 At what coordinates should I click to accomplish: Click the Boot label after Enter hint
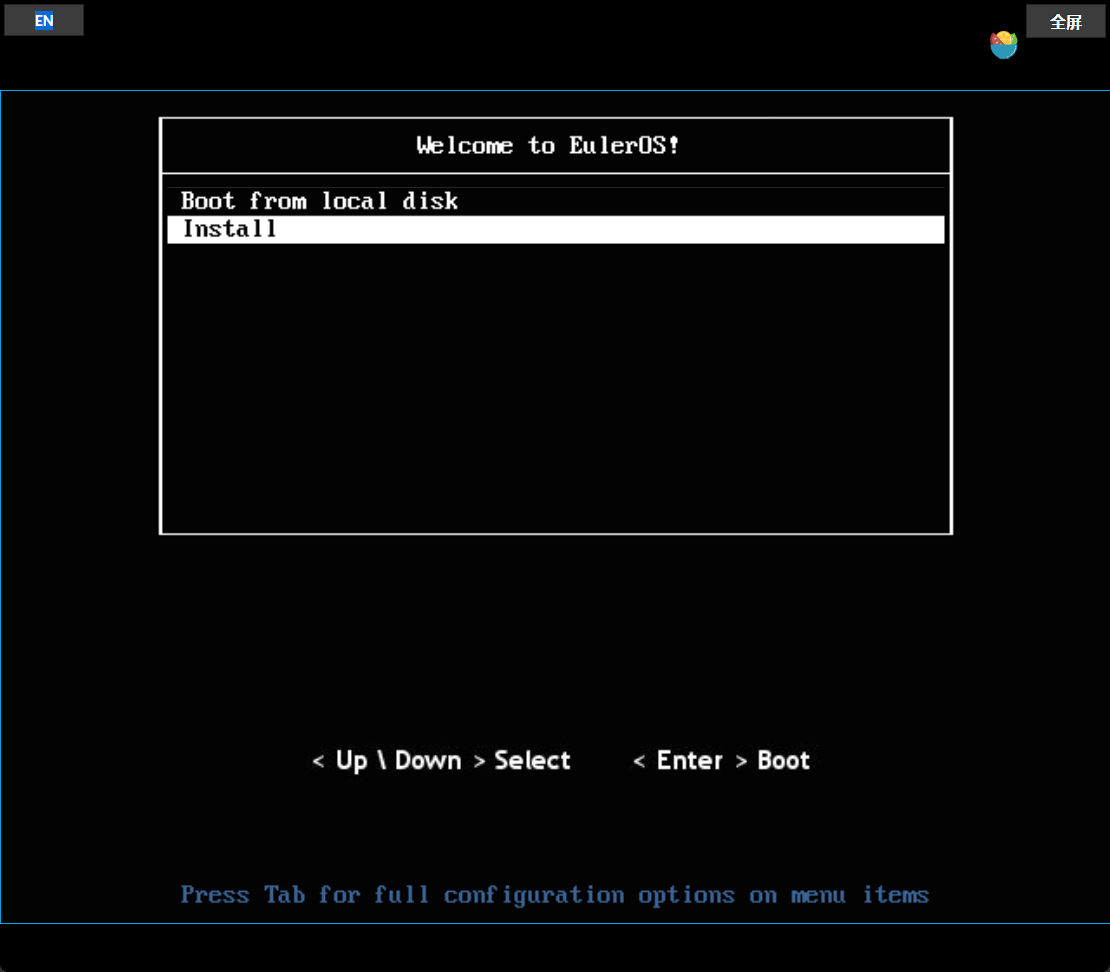pyautogui.click(x=783, y=761)
